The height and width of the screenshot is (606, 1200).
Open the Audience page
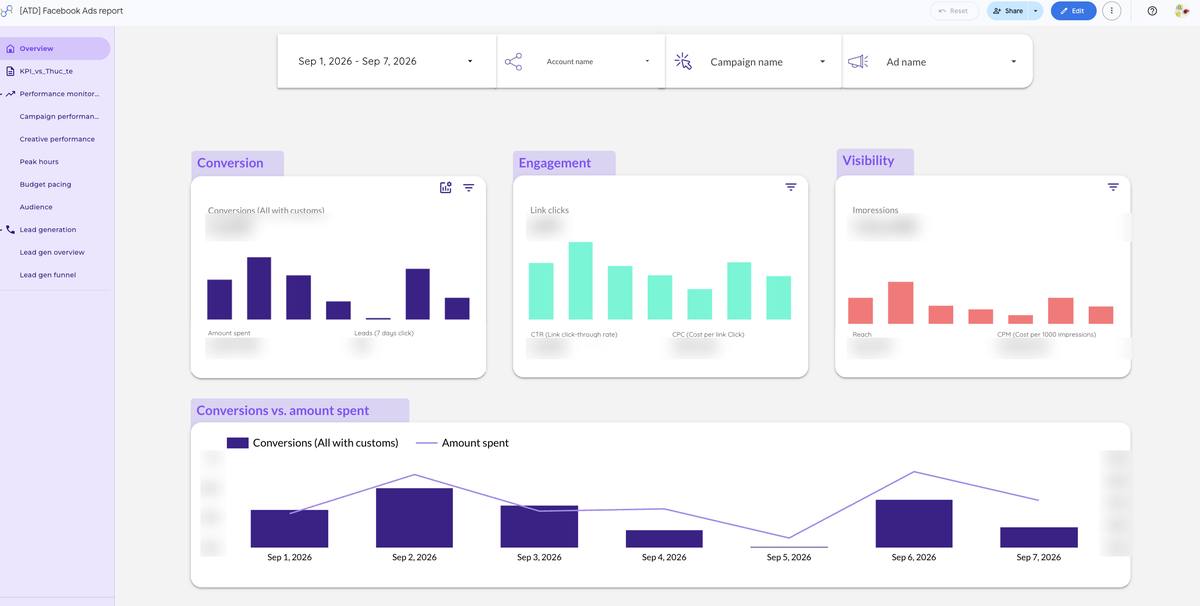tap(36, 207)
